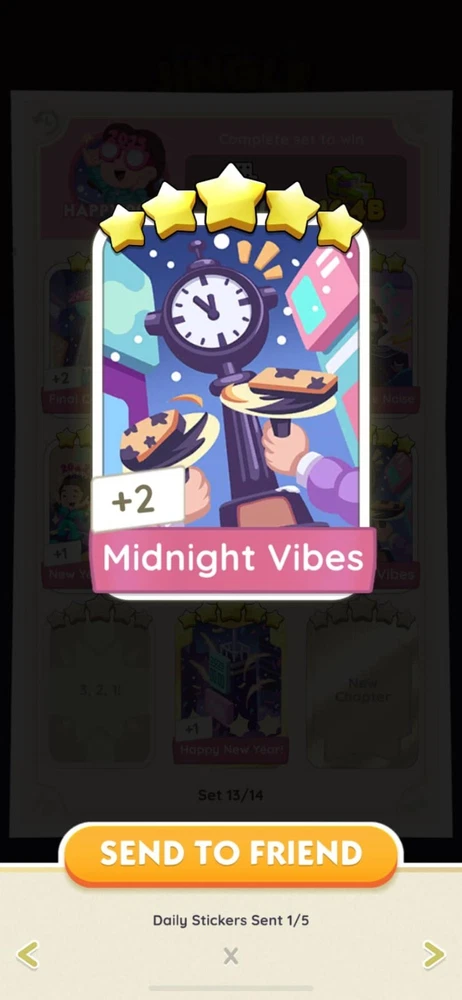462x1000 pixels.
Task: Tap the character with glasses in banner
Action: 118,167
